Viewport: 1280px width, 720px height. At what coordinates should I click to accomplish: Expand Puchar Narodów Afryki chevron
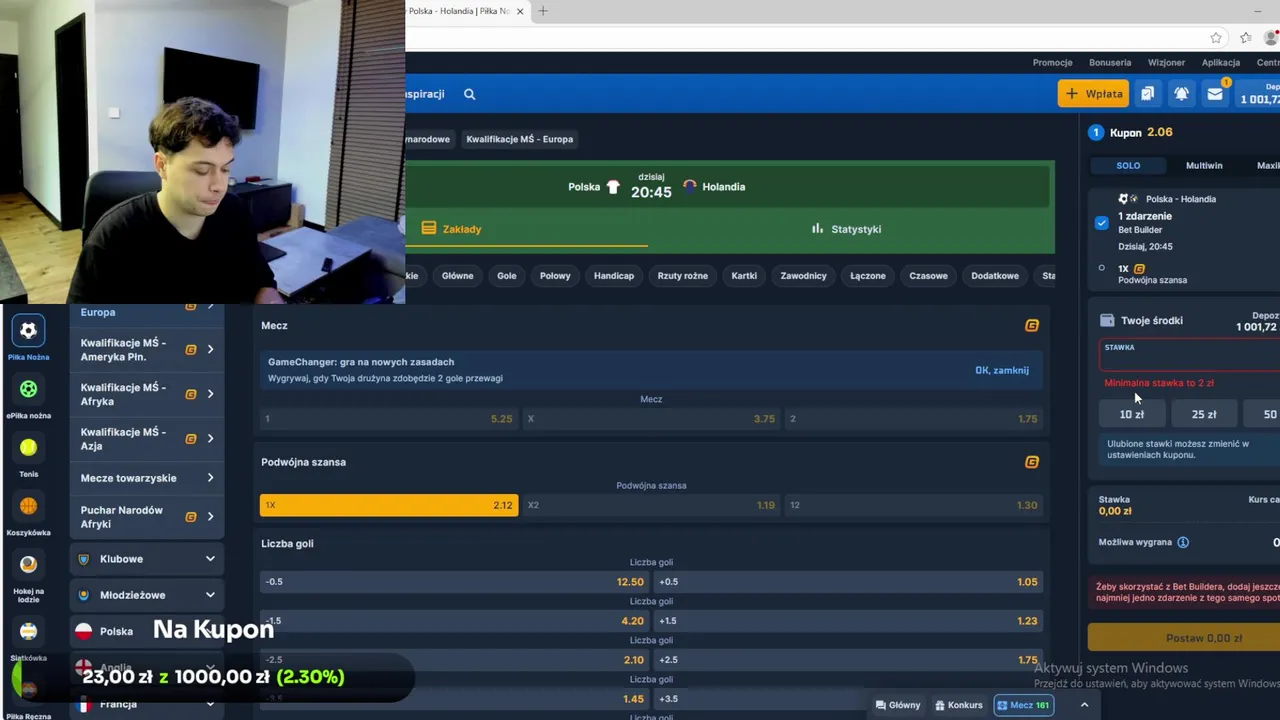(210, 517)
